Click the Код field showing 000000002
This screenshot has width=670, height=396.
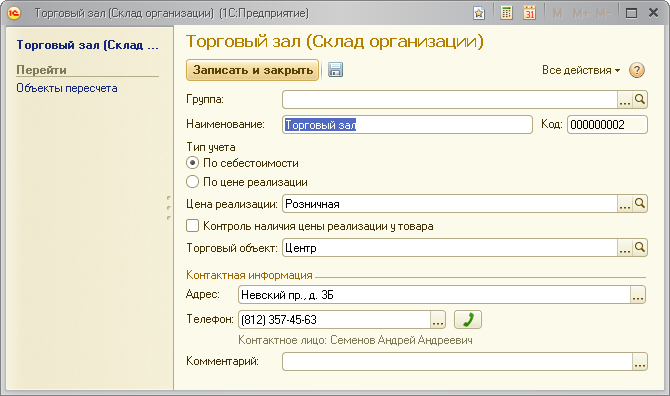pos(607,125)
